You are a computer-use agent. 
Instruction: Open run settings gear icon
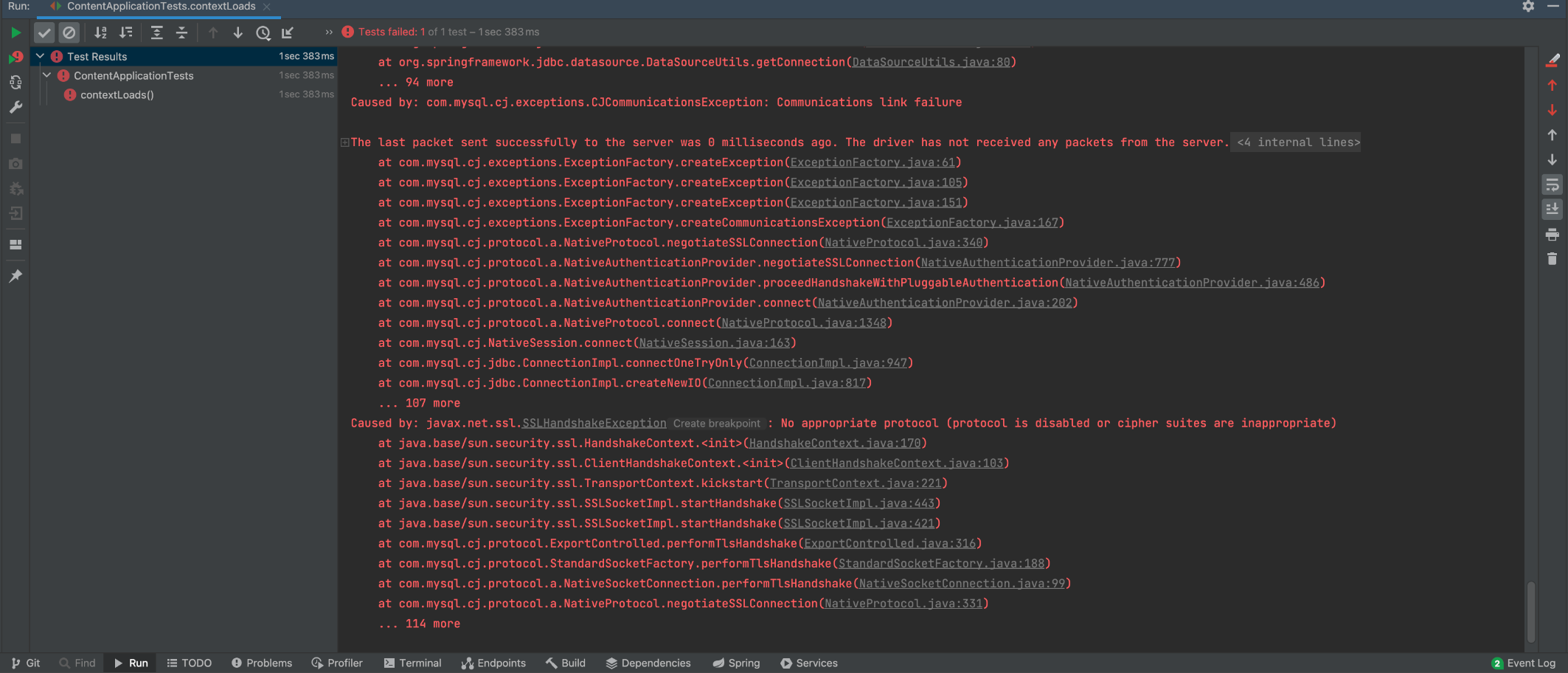click(x=1528, y=7)
